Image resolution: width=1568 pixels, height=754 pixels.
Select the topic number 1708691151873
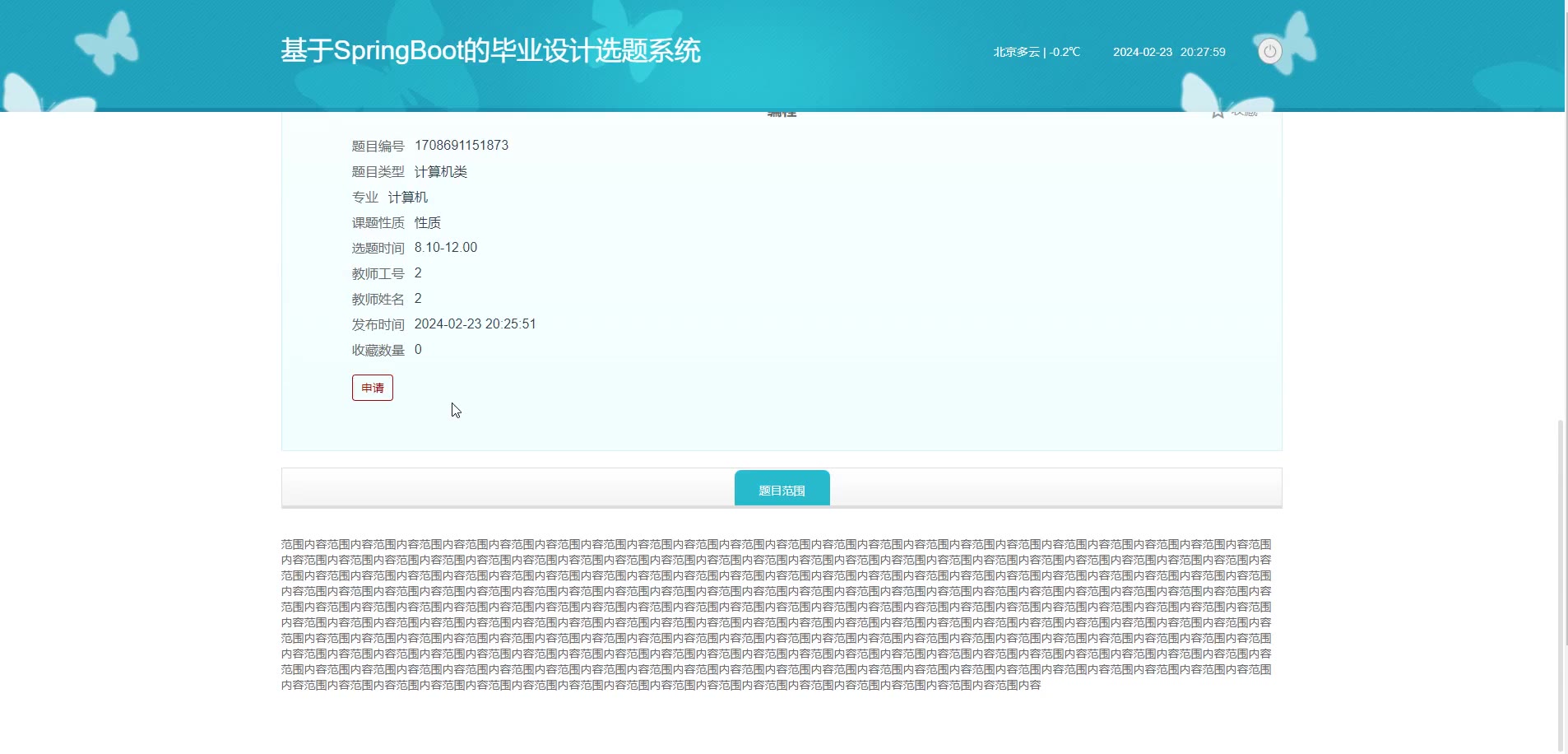tap(462, 146)
